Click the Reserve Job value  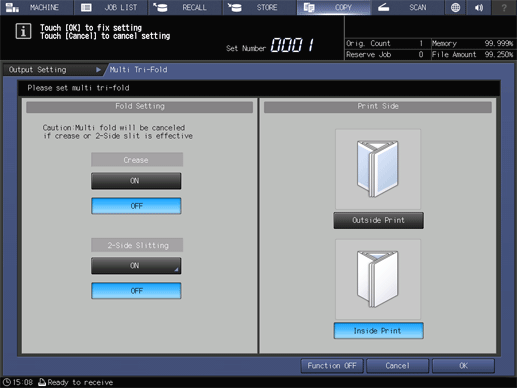pos(421,54)
